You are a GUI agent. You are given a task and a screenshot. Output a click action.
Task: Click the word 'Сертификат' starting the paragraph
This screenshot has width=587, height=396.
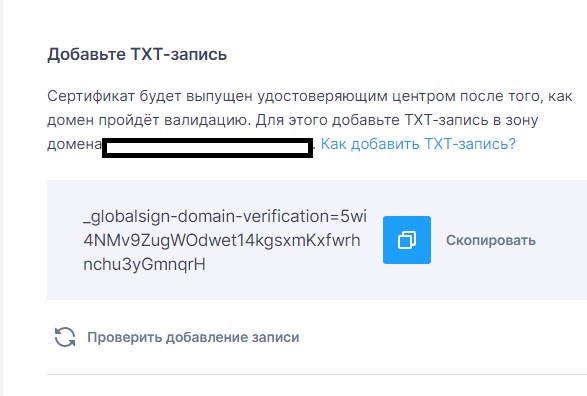click(x=91, y=96)
